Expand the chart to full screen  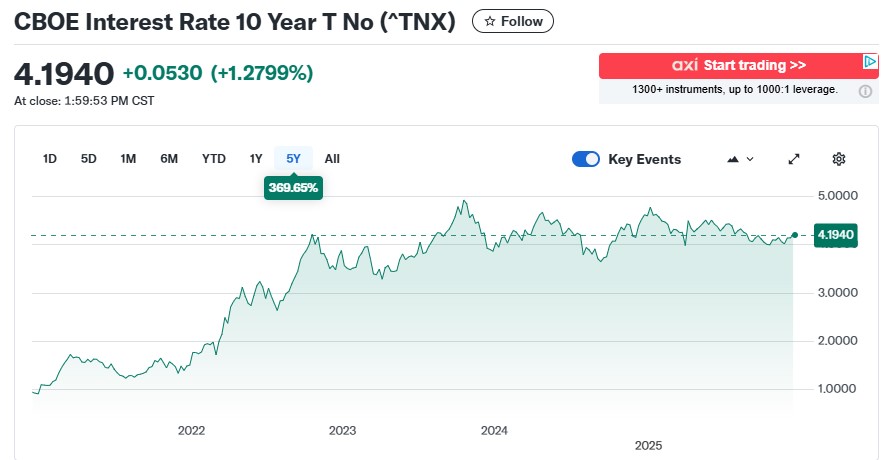click(794, 159)
